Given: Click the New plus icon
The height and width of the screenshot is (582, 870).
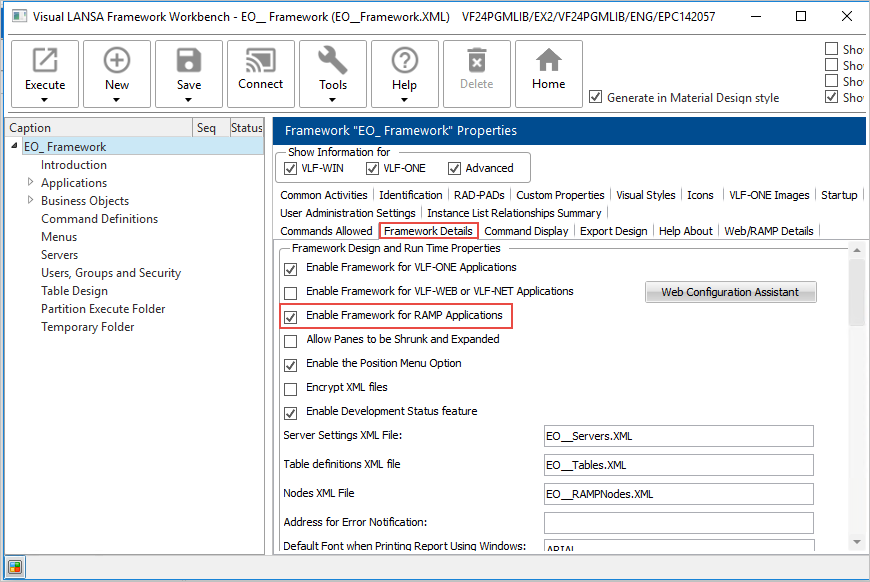Looking at the screenshot, I should (x=117, y=62).
